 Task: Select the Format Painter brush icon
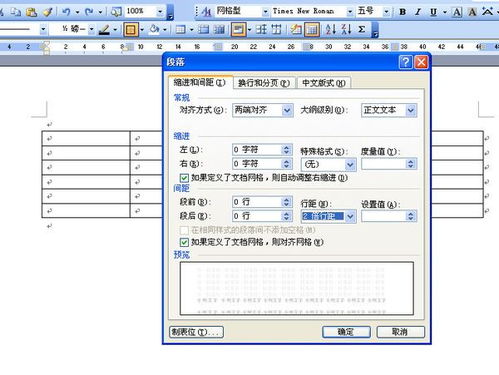click(48, 12)
